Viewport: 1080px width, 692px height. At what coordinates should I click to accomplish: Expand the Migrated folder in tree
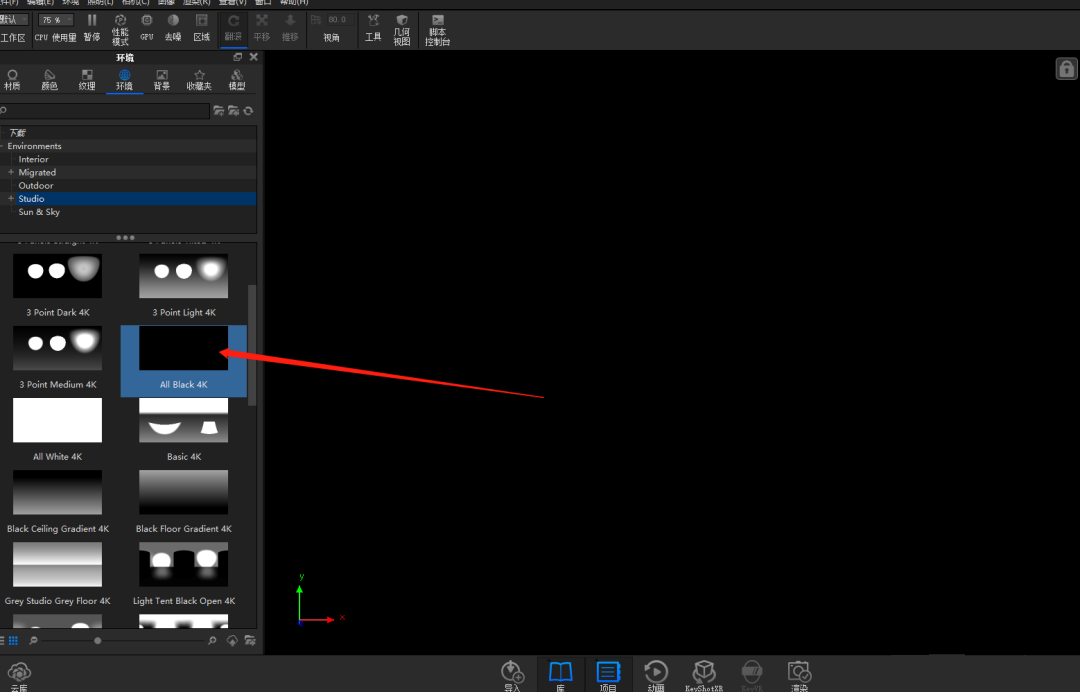point(11,172)
